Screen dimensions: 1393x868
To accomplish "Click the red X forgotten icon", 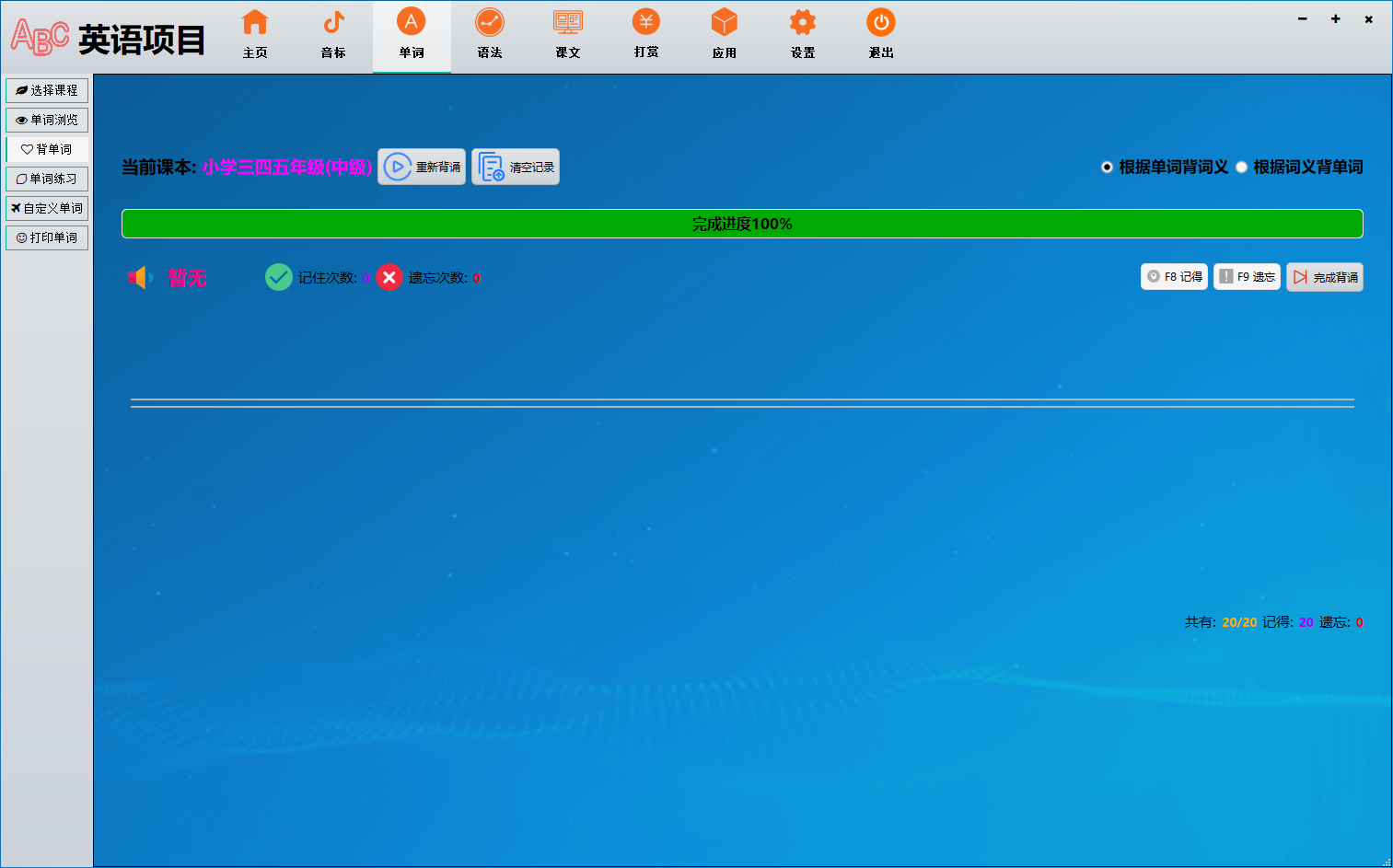I will [x=389, y=277].
